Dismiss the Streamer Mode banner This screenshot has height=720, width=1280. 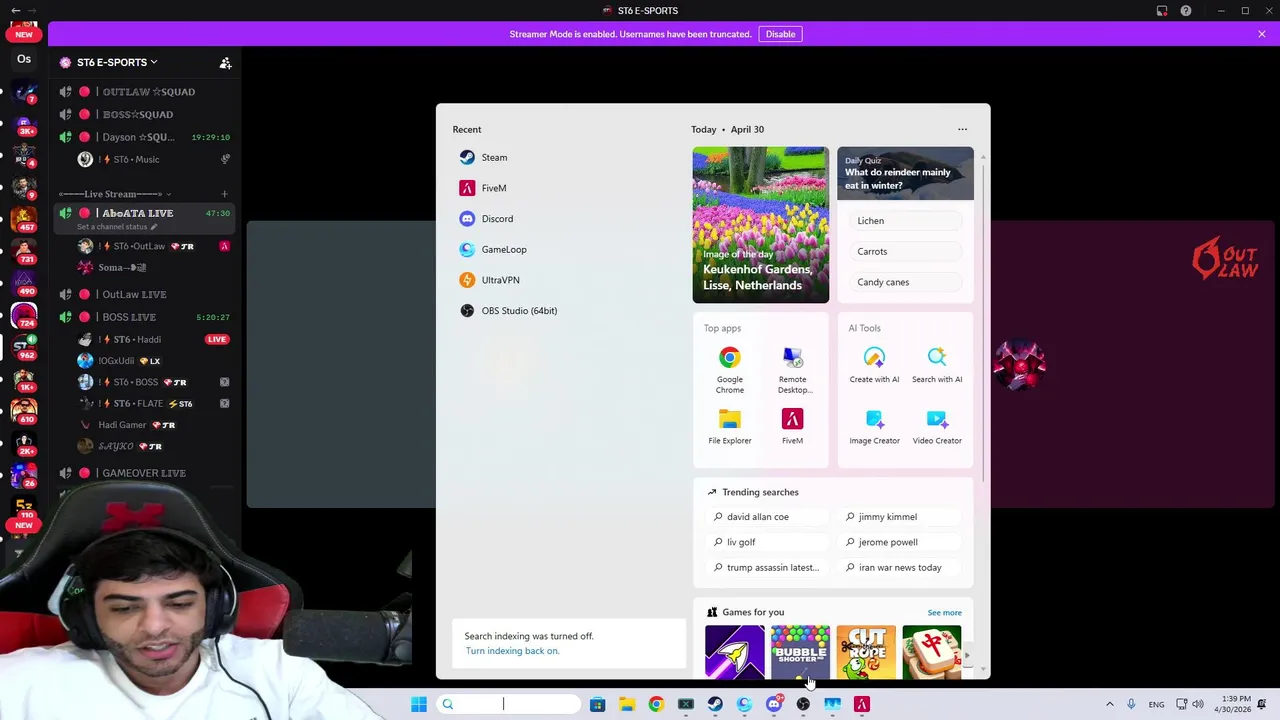point(1262,34)
